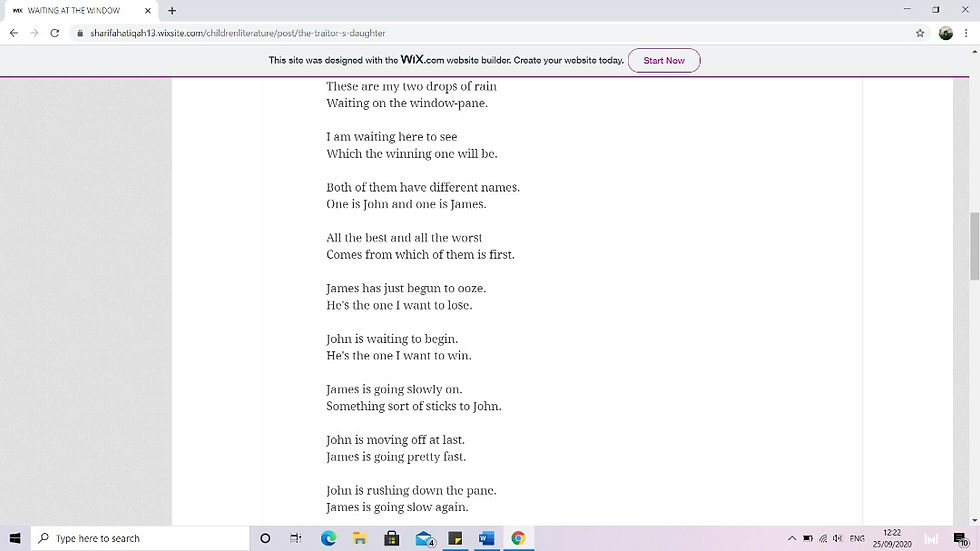
Task: Click line 'All the best and all the worst'
Action: click(404, 238)
